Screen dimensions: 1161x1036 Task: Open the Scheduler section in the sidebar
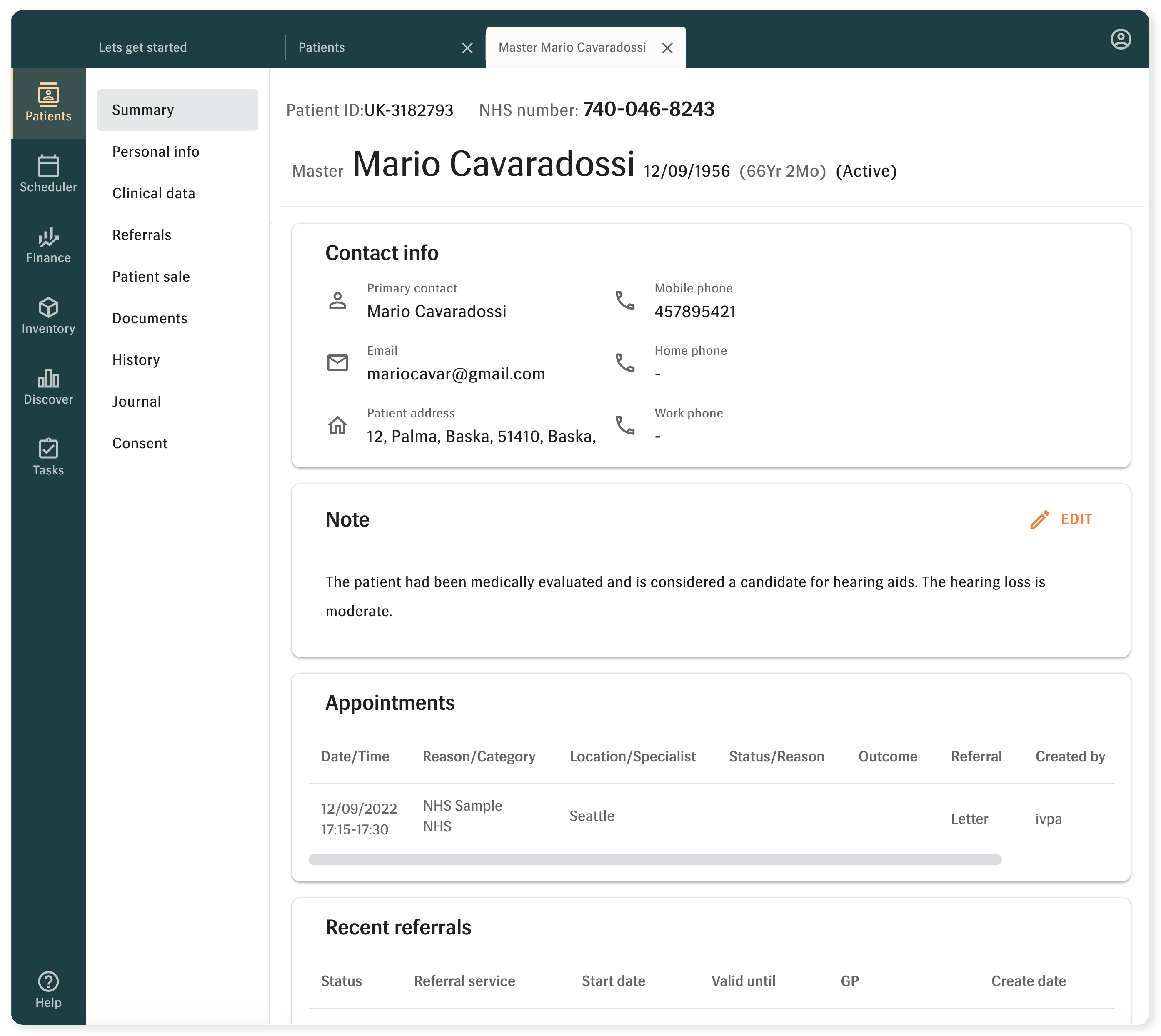(48, 174)
